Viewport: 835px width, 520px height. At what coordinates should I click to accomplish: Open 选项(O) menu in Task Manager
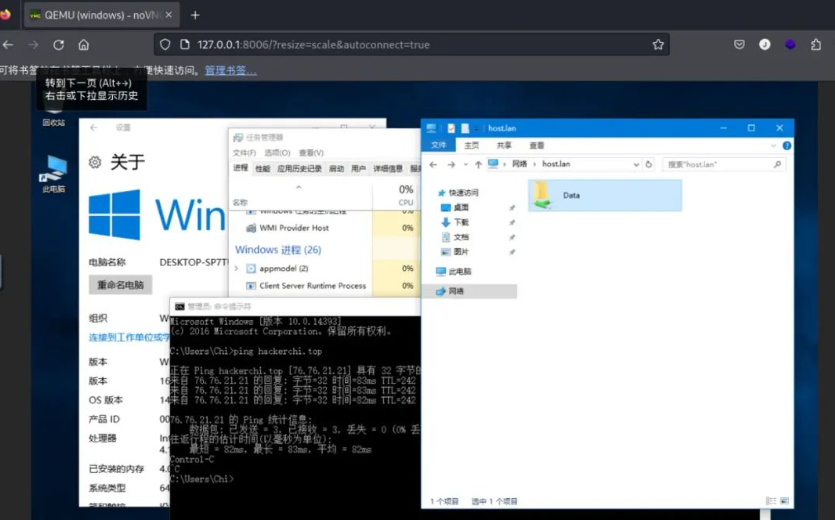[277, 153]
